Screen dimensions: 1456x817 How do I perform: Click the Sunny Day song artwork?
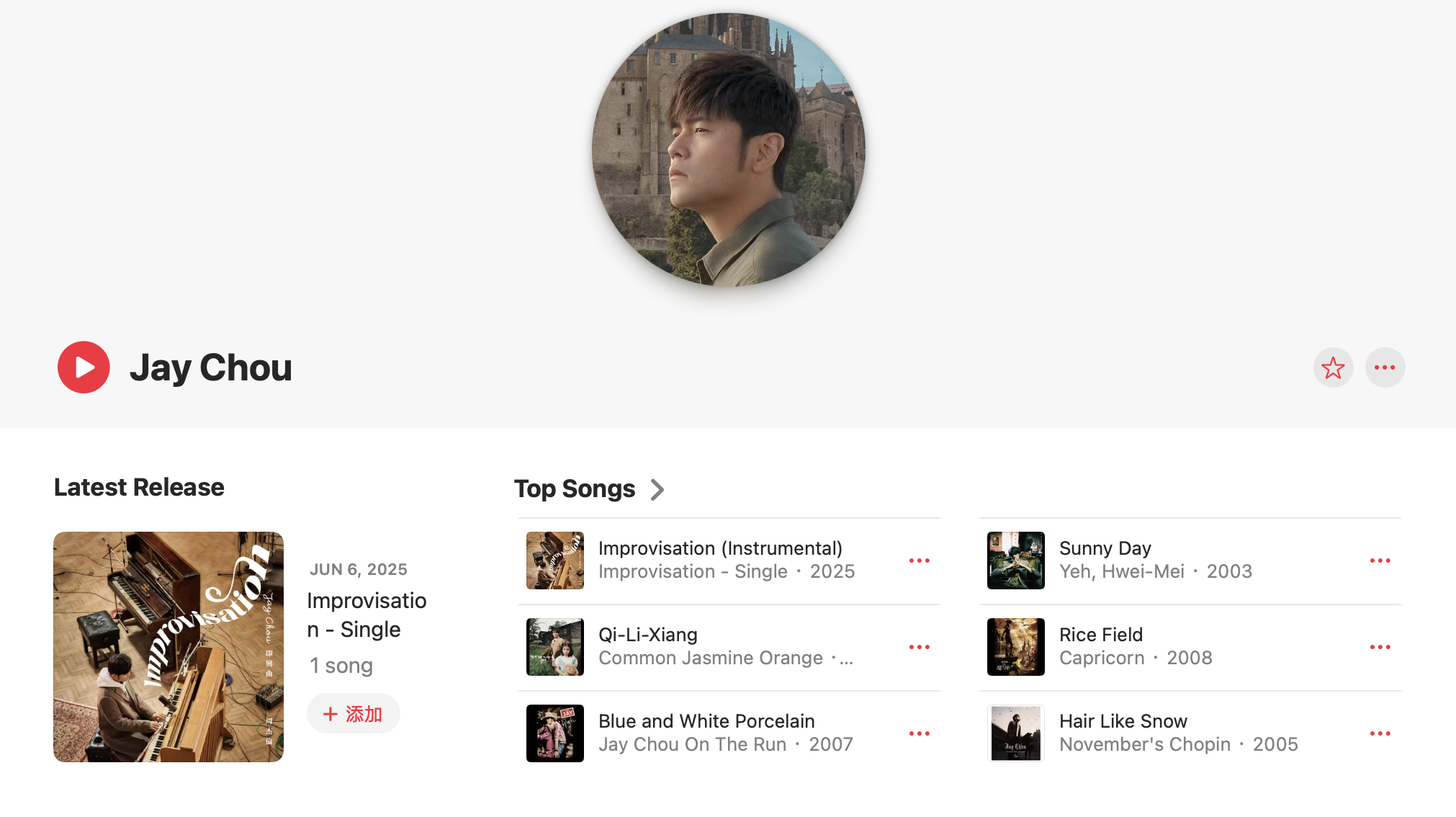click(x=1016, y=561)
